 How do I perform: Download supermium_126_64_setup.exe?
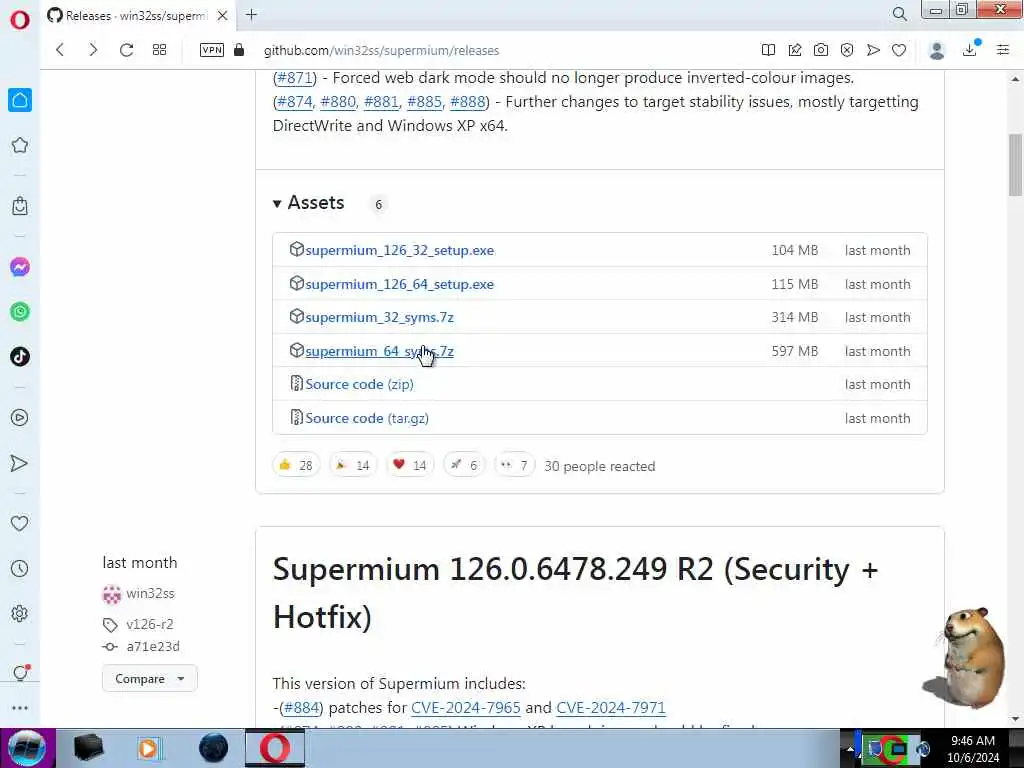[399, 284]
